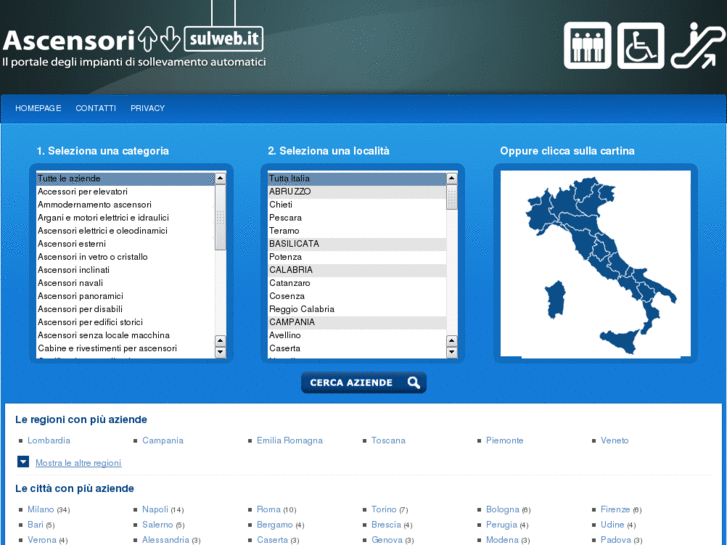Open the Udine city link
The height and width of the screenshot is (545, 727).
coord(612,525)
